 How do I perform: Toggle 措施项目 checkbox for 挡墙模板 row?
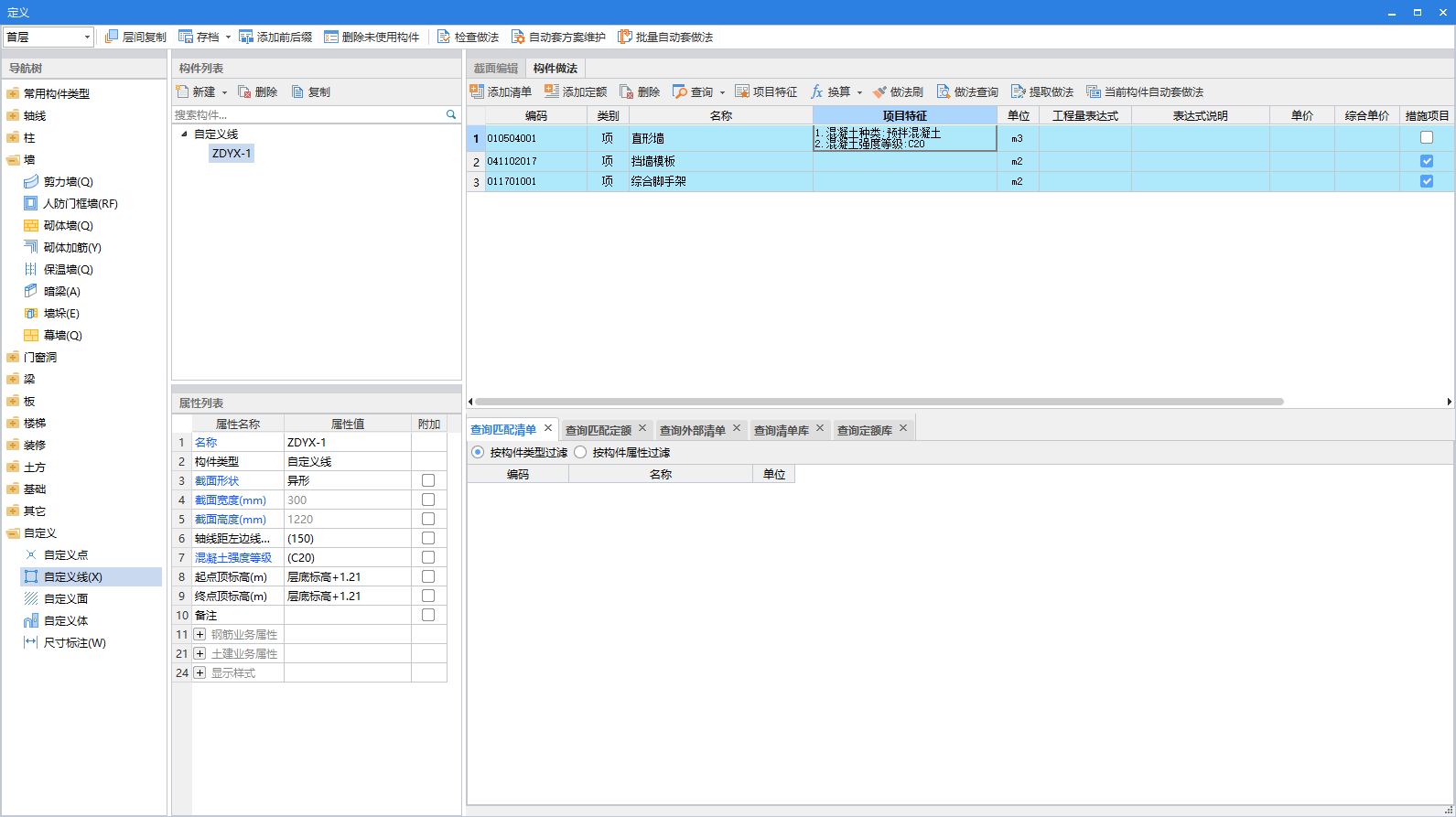coord(1427,161)
